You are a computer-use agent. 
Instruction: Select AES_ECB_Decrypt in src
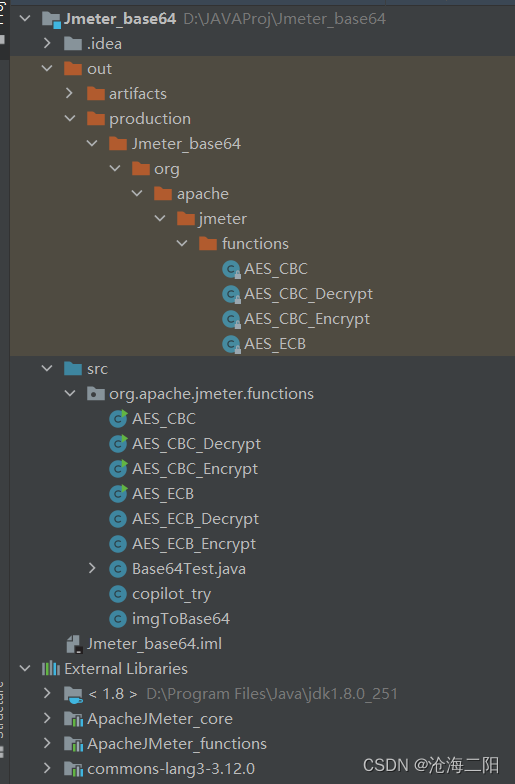195,519
